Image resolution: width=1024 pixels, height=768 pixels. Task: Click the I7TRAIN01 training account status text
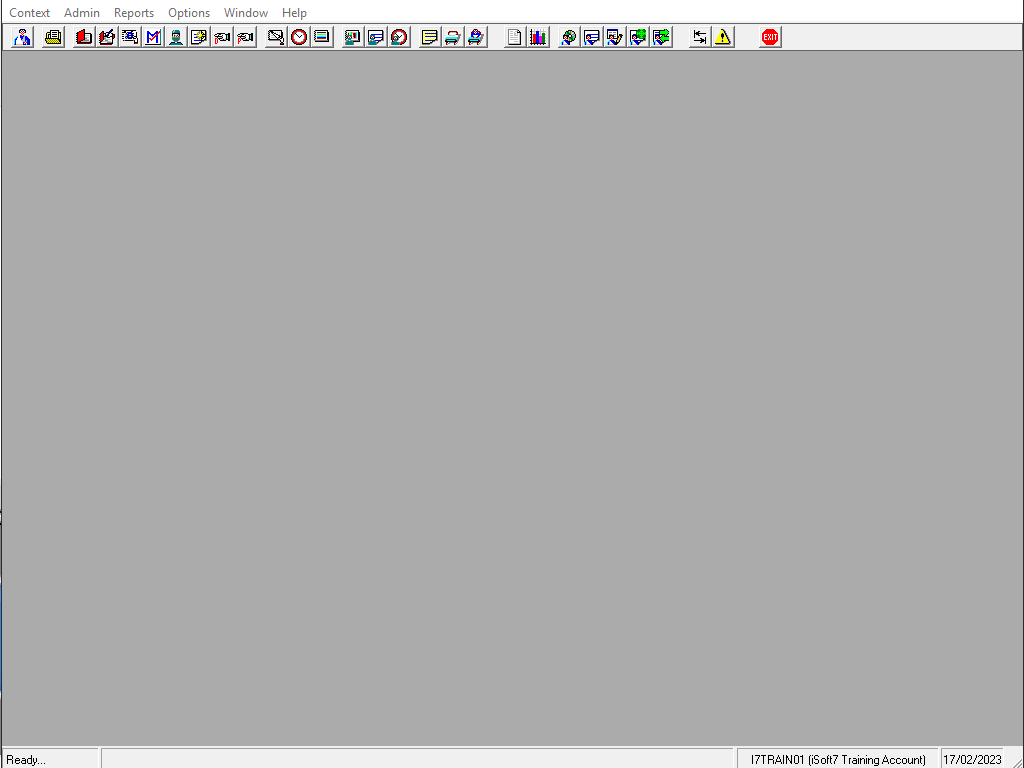pyautogui.click(x=838, y=760)
